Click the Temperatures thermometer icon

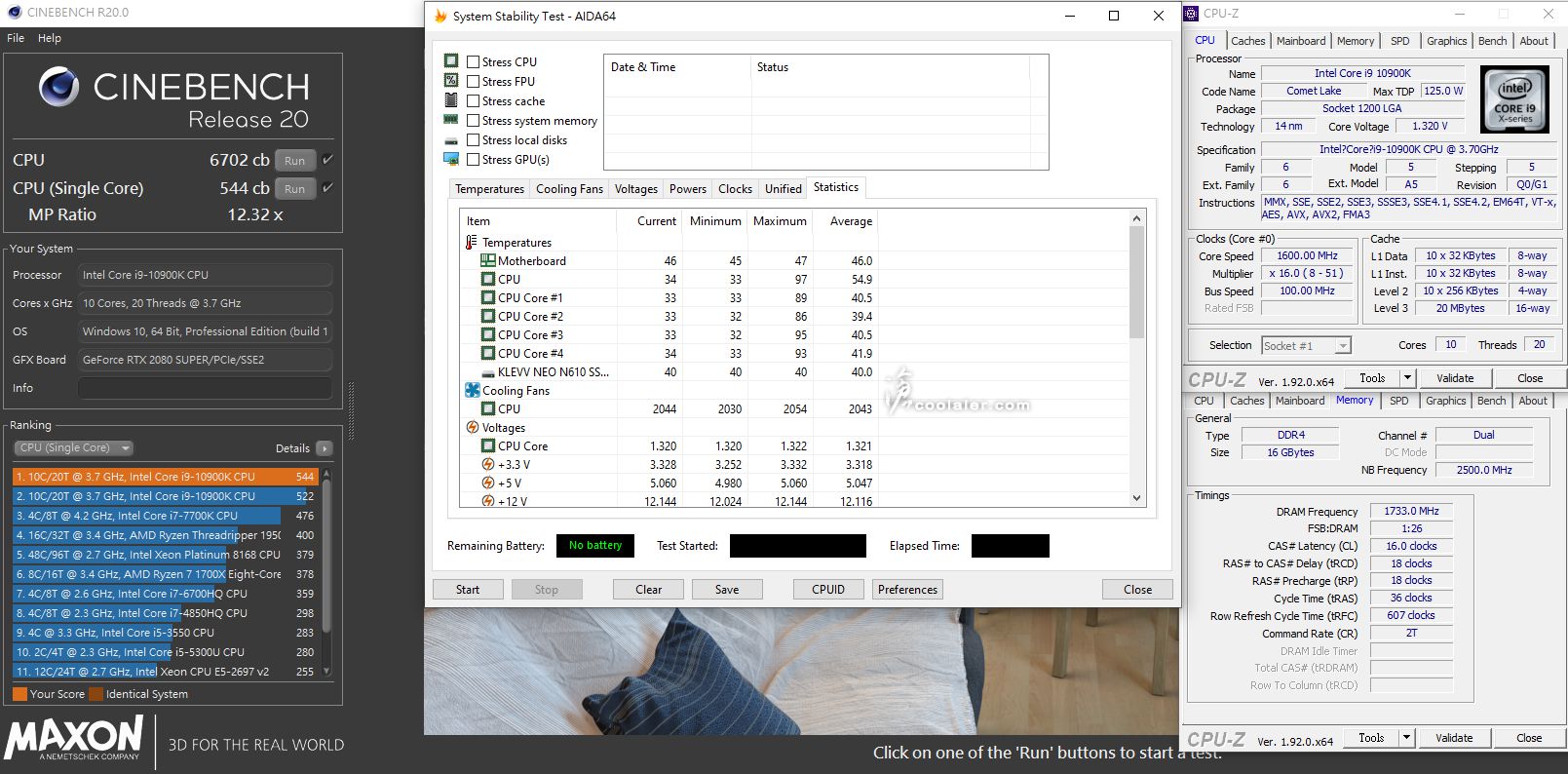tap(472, 242)
